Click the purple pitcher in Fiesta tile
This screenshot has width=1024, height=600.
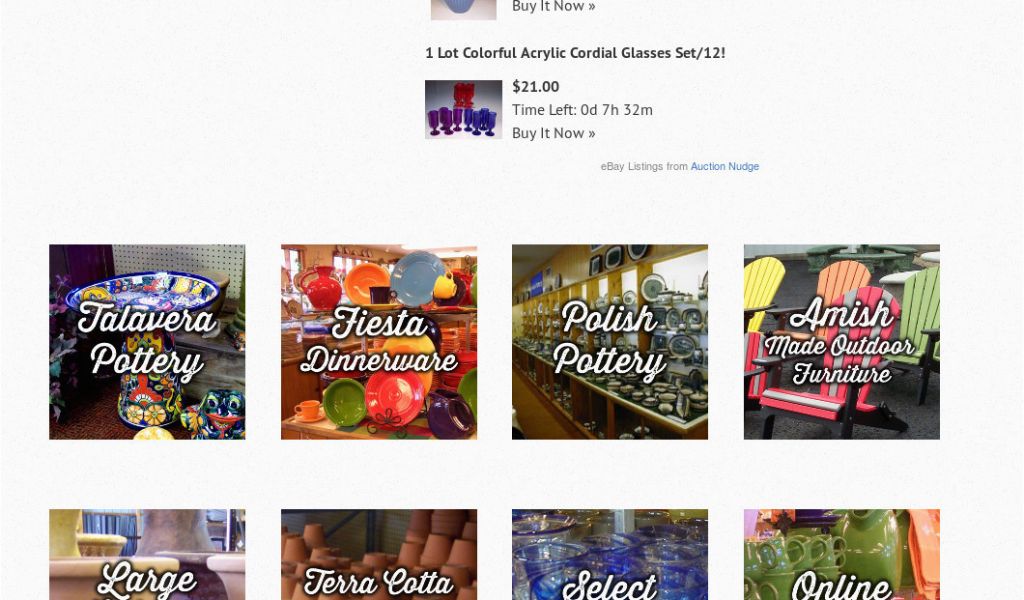[x=451, y=413]
